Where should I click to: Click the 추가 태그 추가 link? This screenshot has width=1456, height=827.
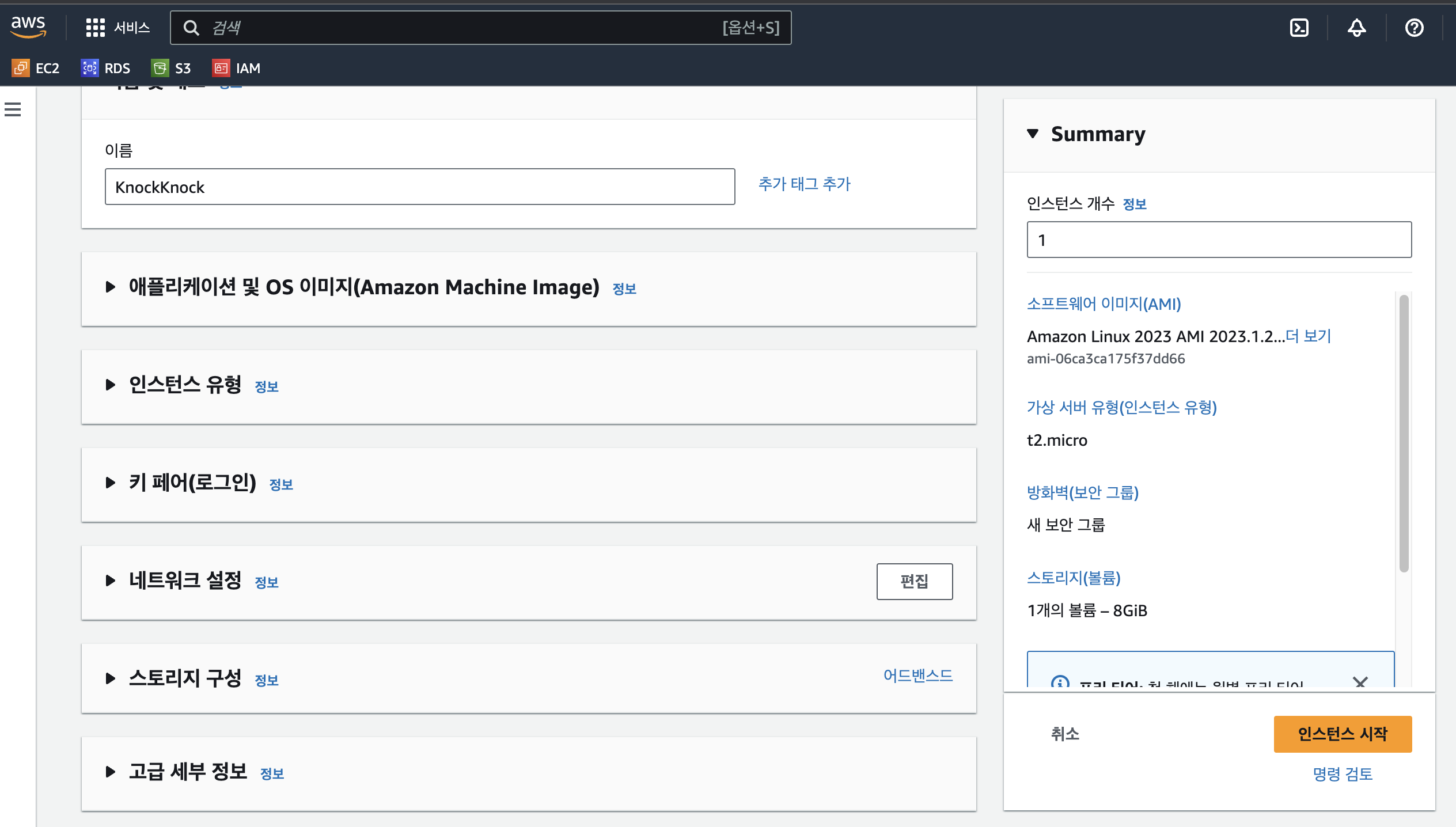point(804,184)
